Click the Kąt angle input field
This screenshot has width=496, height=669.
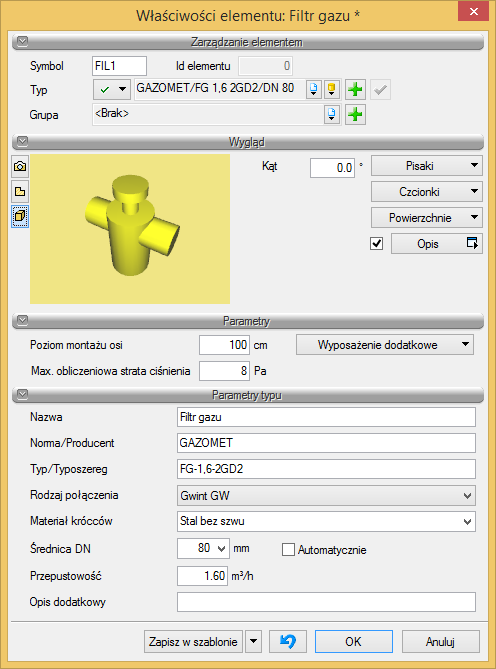pyautogui.click(x=332, y=167)
